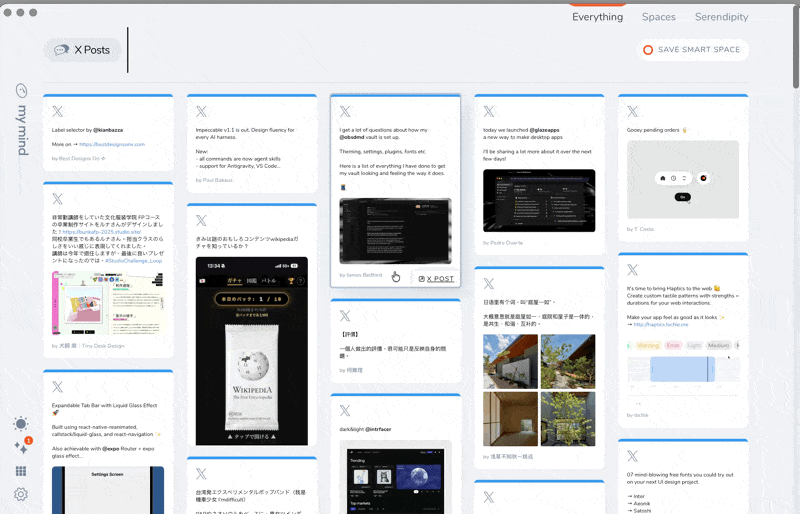Click 'by T. Costa' author text
The width and height of the screenshot is (800, 514).
point(640,229)
